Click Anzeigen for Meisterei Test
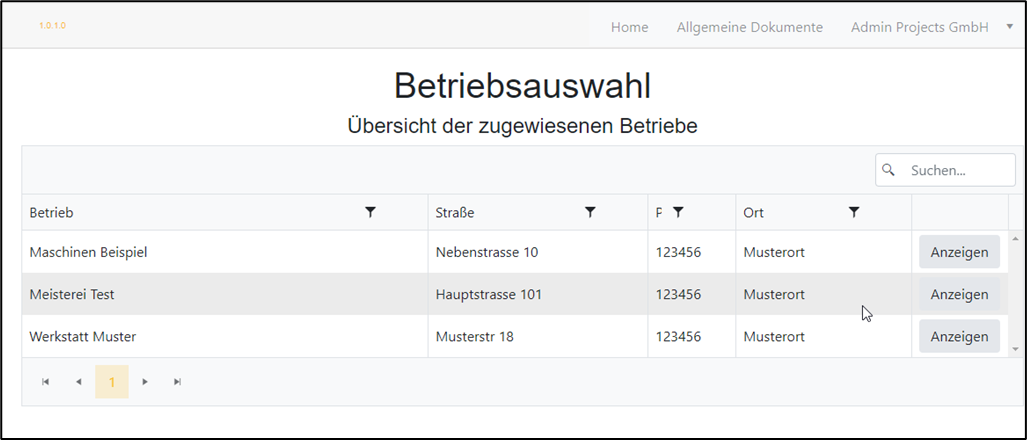This screenshot has height=440, width=1027. point(958,294)
